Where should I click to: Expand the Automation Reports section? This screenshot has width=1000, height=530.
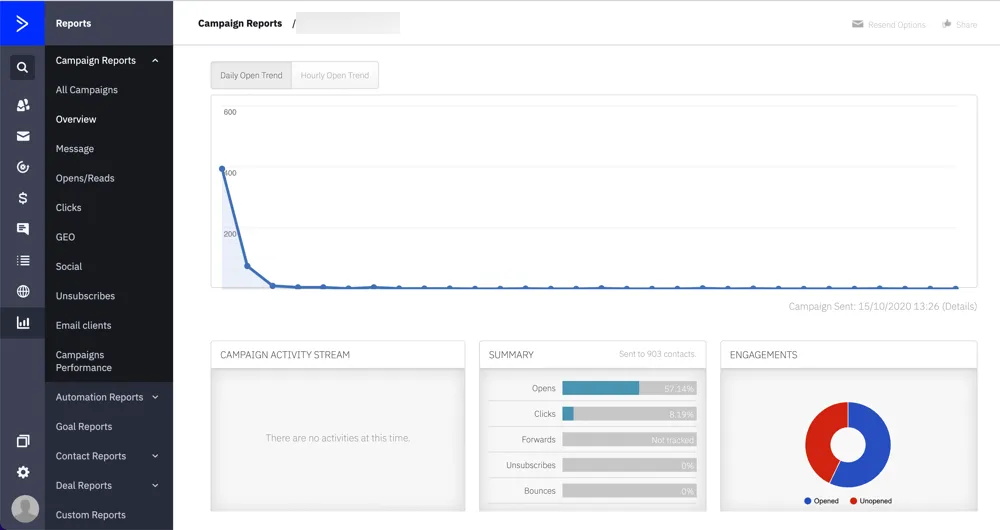point(155,397)
